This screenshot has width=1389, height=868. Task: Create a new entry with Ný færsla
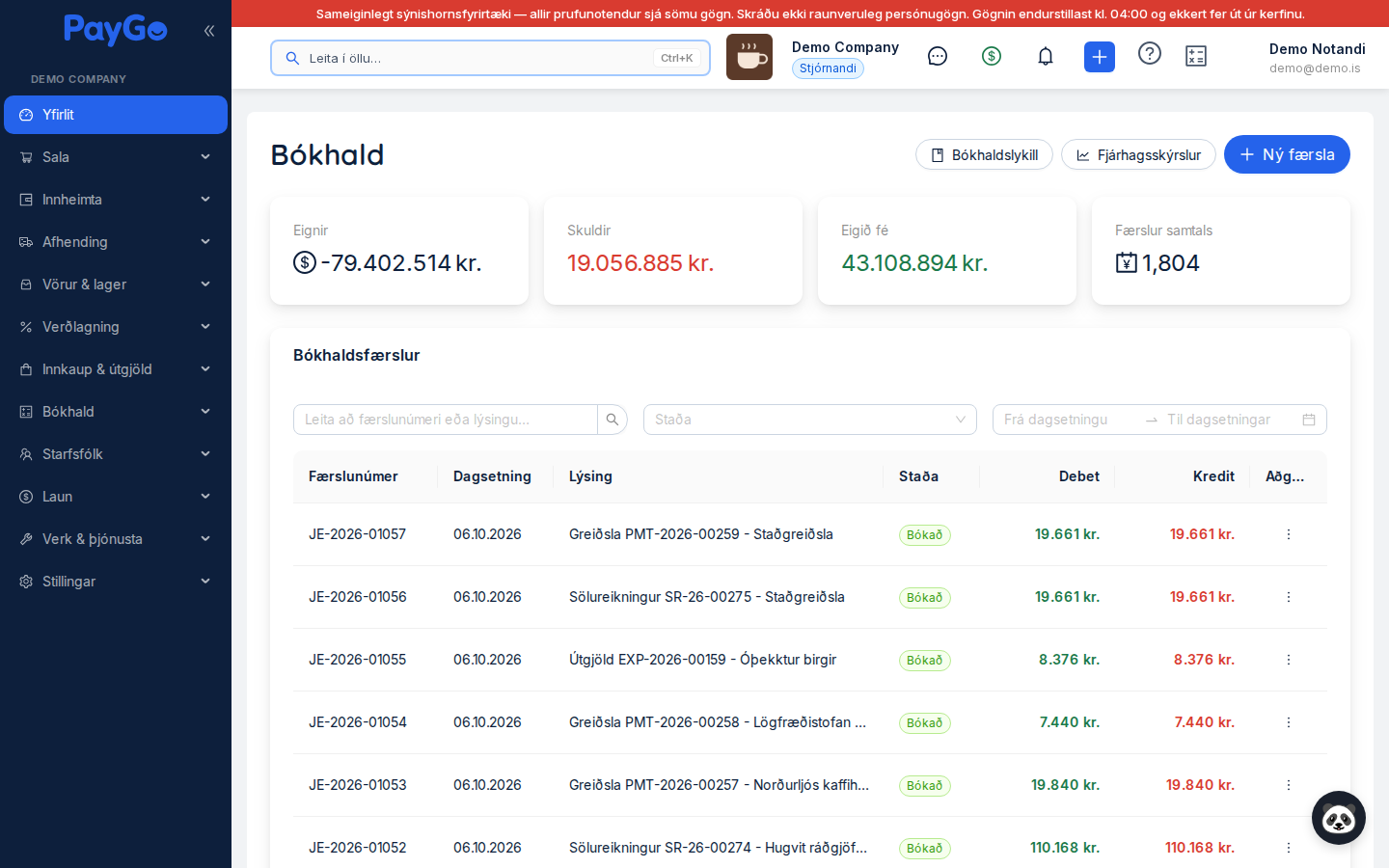[1287, 154]
